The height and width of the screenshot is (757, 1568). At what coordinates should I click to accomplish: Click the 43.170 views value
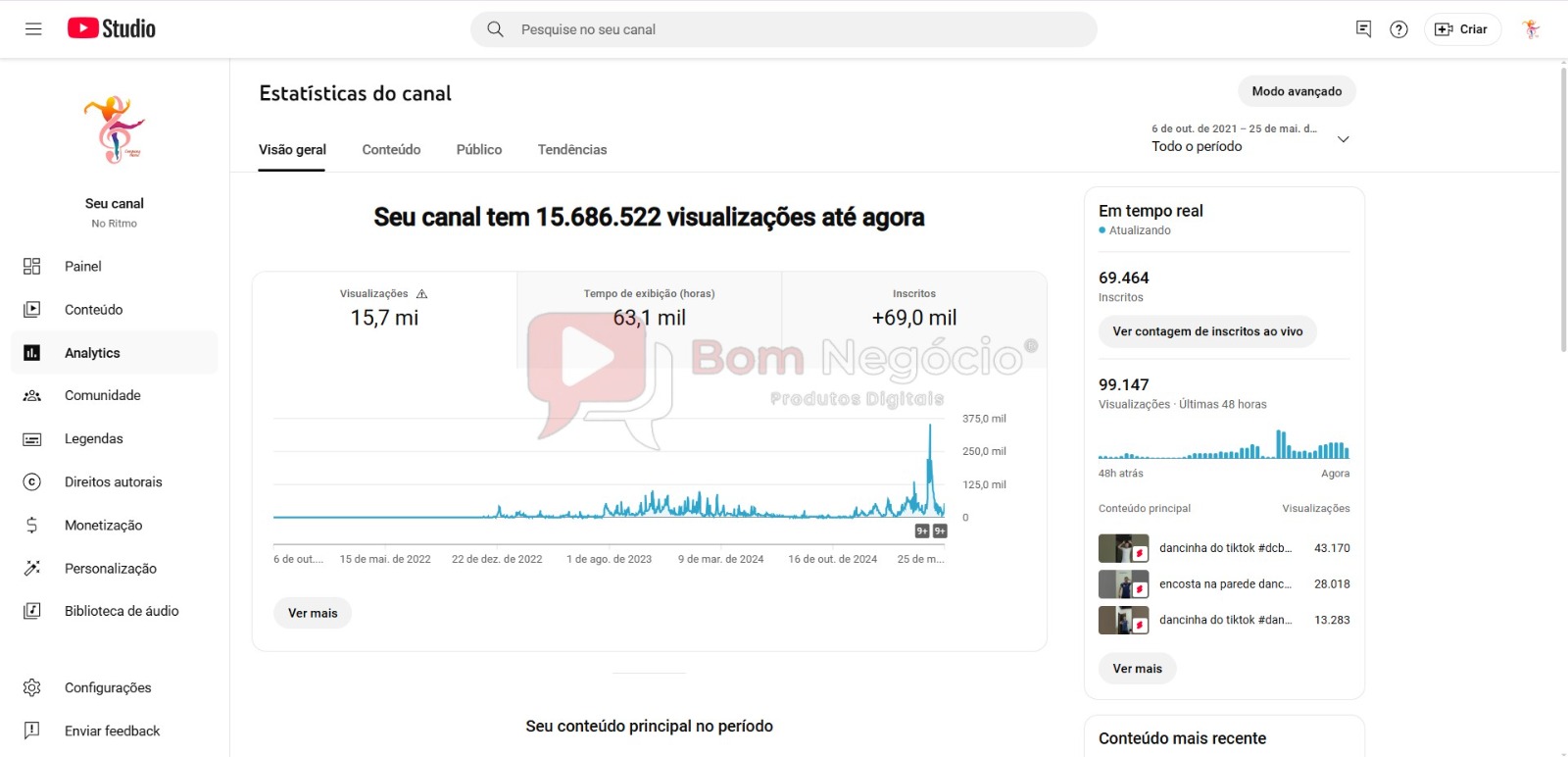pos(1332,548)
